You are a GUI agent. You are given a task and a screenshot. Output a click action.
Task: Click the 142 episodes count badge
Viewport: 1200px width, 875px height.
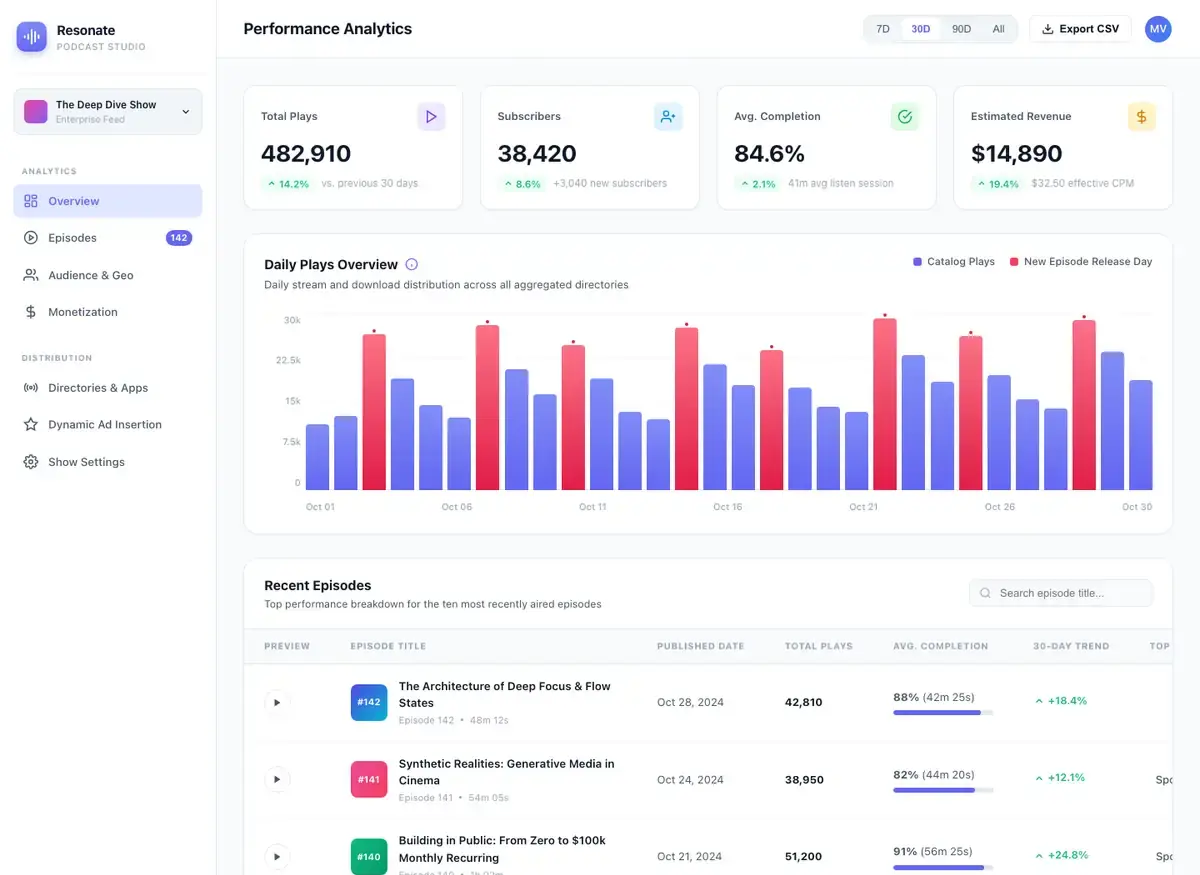[179, 238]
